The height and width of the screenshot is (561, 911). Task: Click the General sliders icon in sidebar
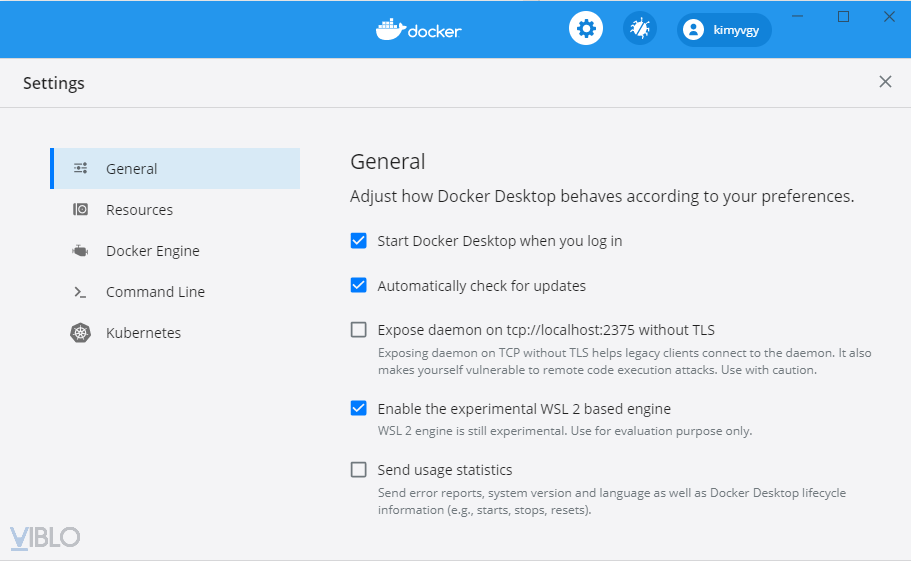(81, 169)
